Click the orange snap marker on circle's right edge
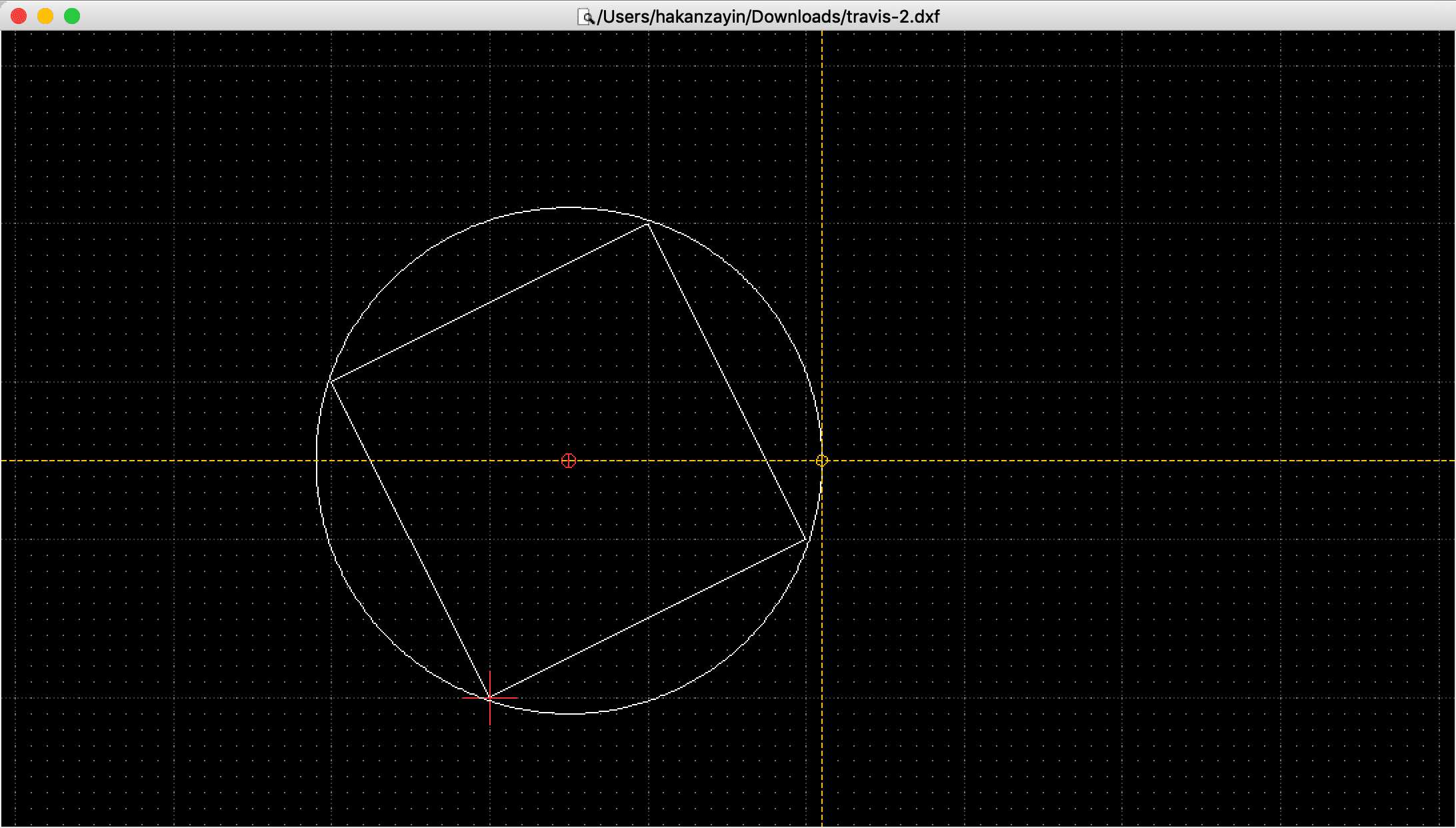The image size is (1456, 828). (821, 461)
